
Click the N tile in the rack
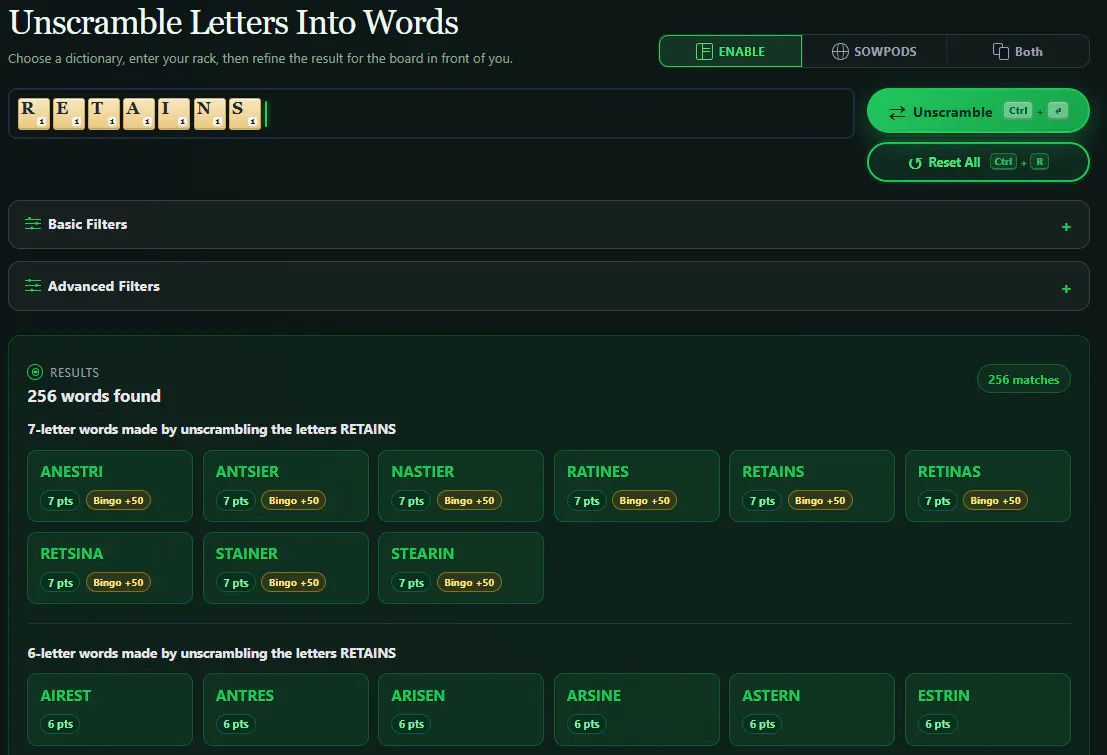click(210, 114)
